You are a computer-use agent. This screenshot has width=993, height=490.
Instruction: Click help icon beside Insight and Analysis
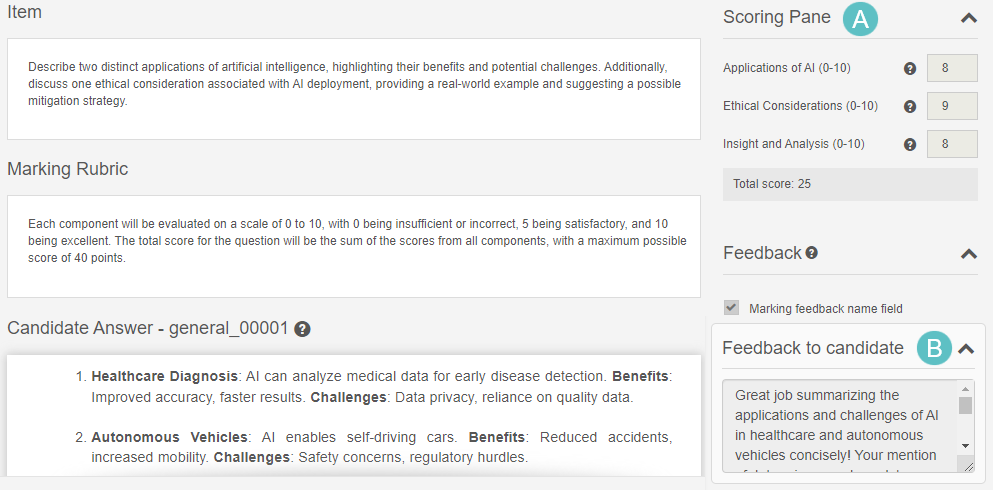pyautogui.click(x=910, y=144)
